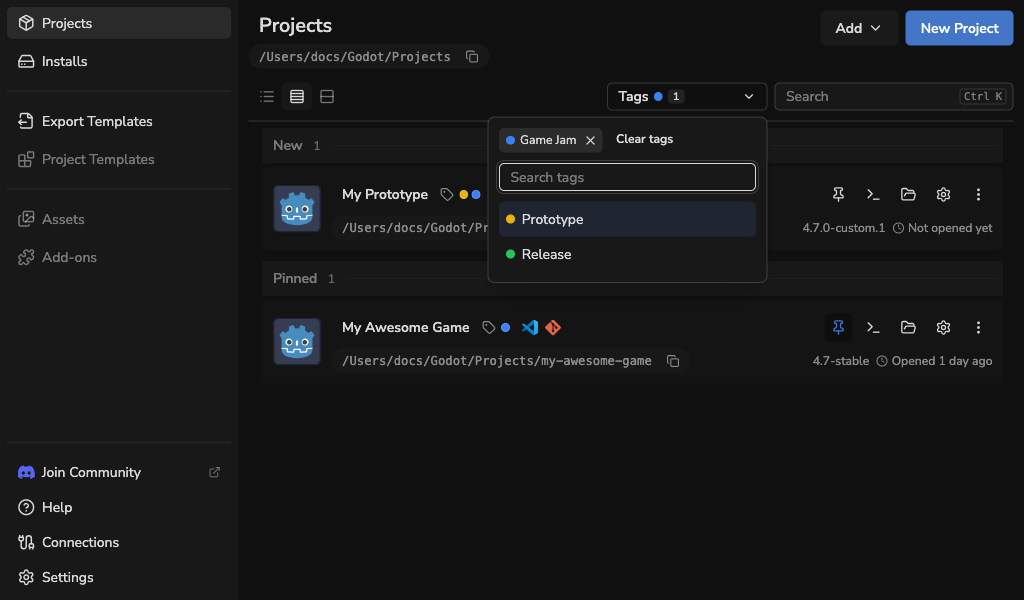1024x600 pixels.
Task: Click the 4.7-stable version label
Action: click(x=840, y=361)
